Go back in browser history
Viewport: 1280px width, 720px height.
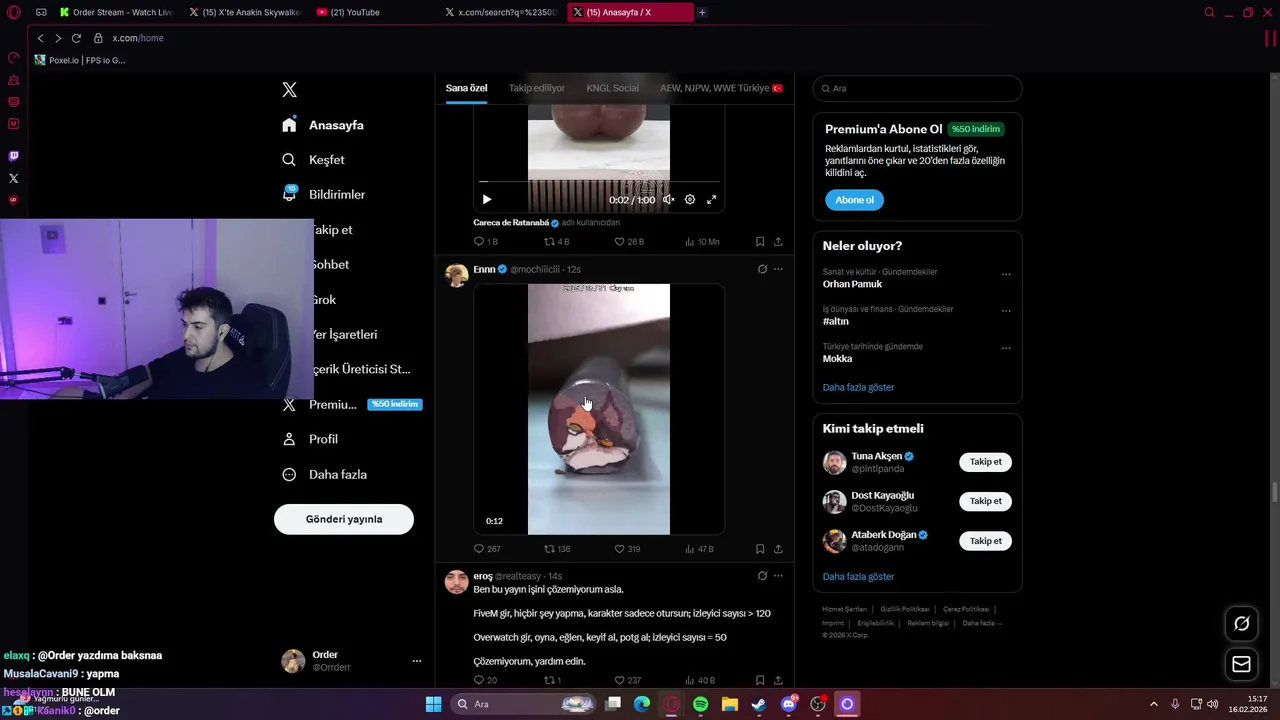tap(40, 38)
